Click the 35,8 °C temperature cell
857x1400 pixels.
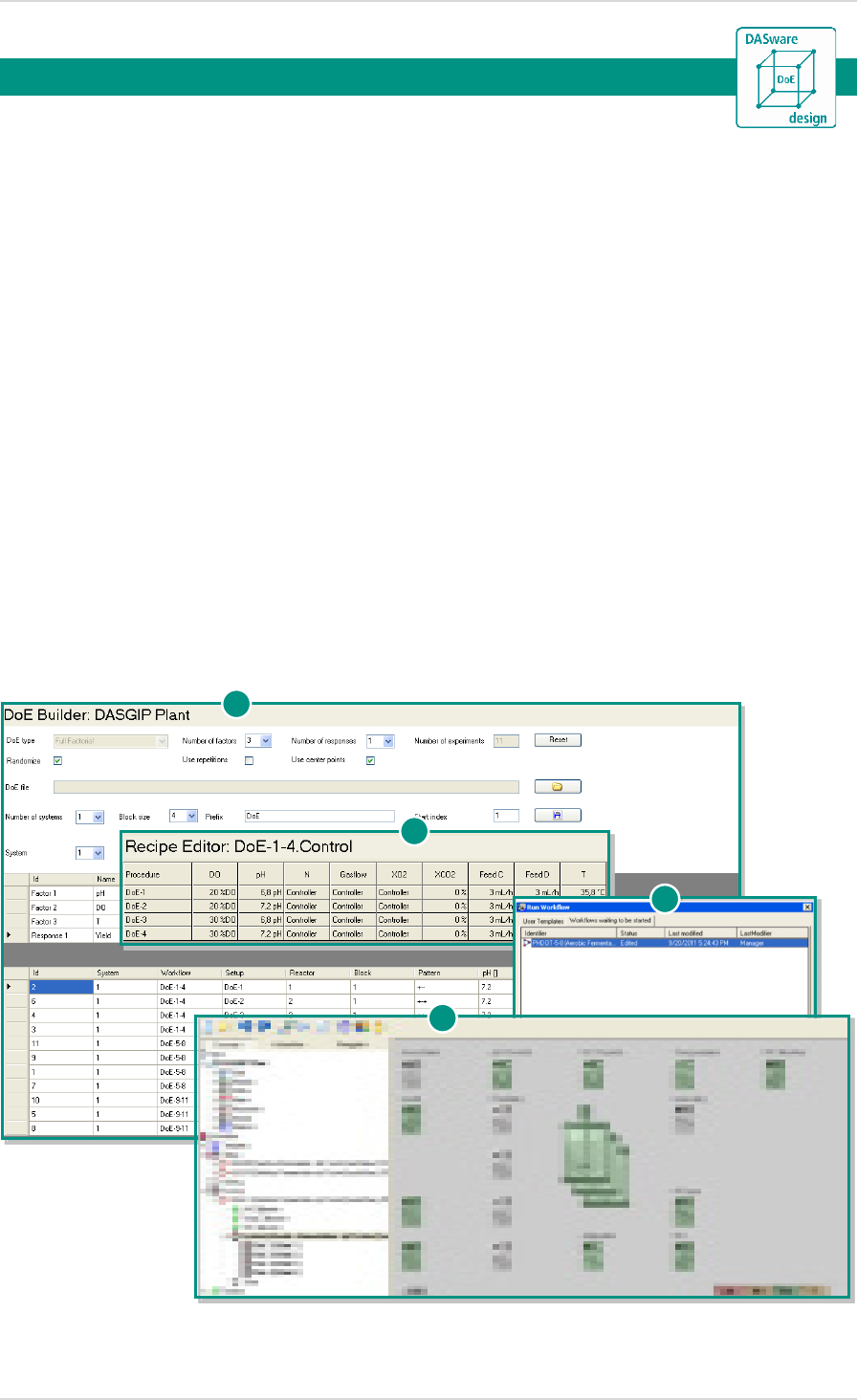[583, 892]
